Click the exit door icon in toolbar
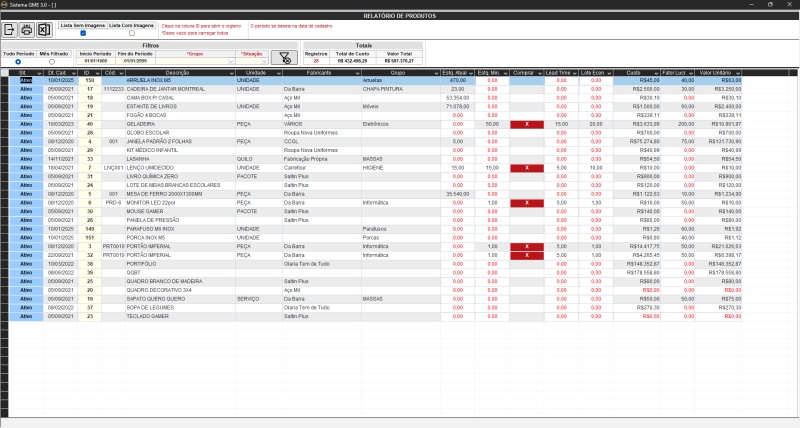Viewport: 800px width, 428px height. point(10,29)
